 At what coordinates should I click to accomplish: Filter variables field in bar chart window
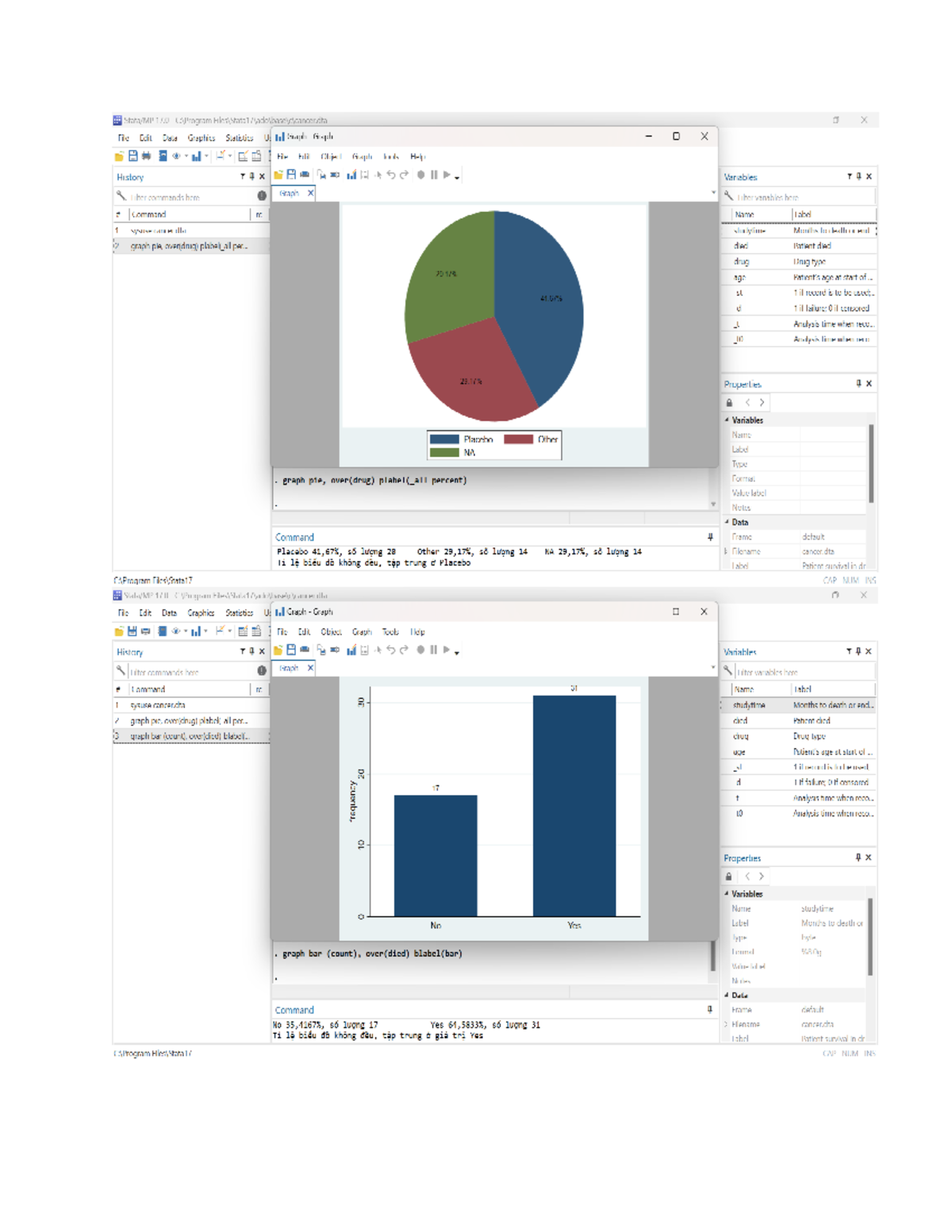(x=804, y=672)
